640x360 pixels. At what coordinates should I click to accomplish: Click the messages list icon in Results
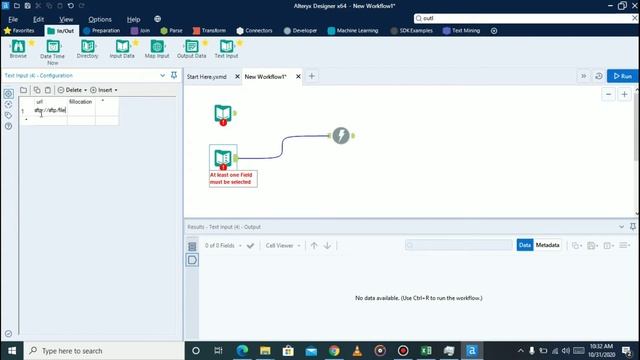(x=192, y=246)
